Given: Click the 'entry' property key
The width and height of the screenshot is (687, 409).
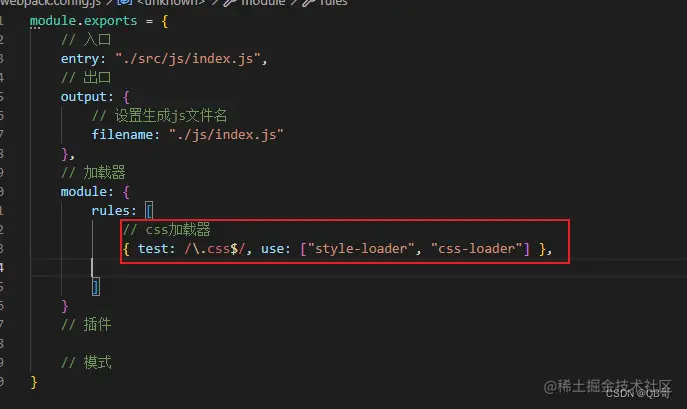Looking at the screenshot, I should (x=80, y=58).
